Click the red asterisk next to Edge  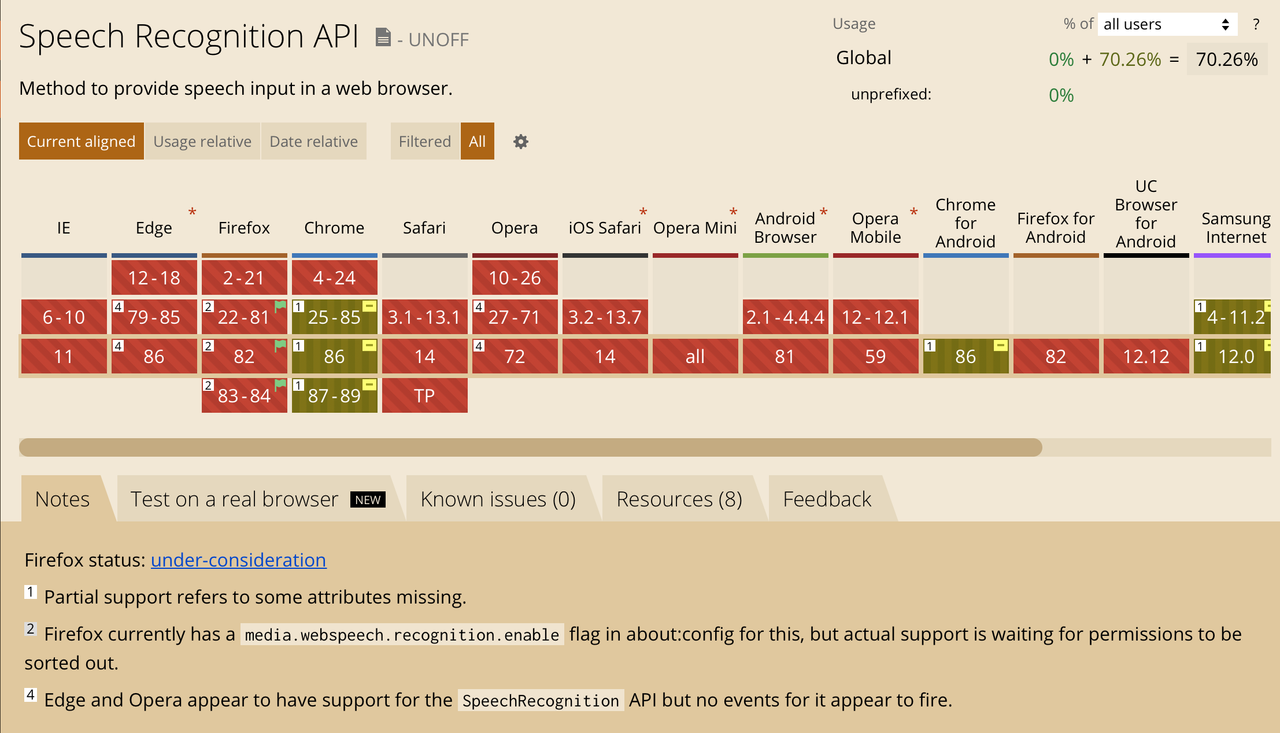pyautogui.click(x=192, y=212)
